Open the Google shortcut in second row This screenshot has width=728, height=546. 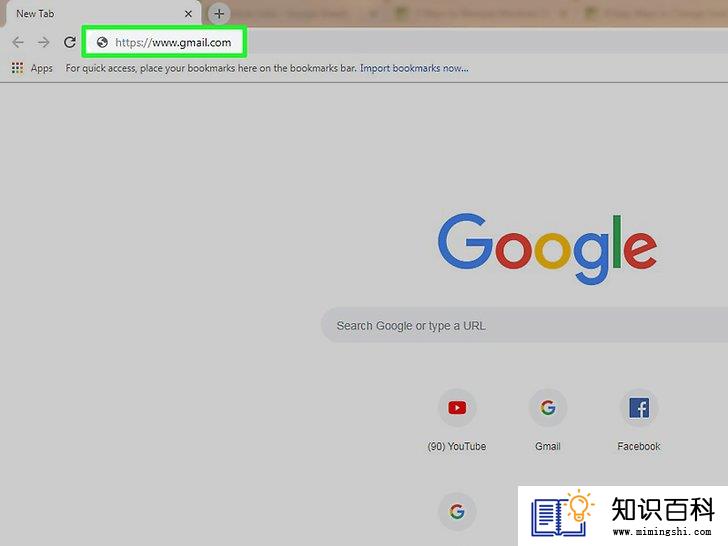pos(457,511)
